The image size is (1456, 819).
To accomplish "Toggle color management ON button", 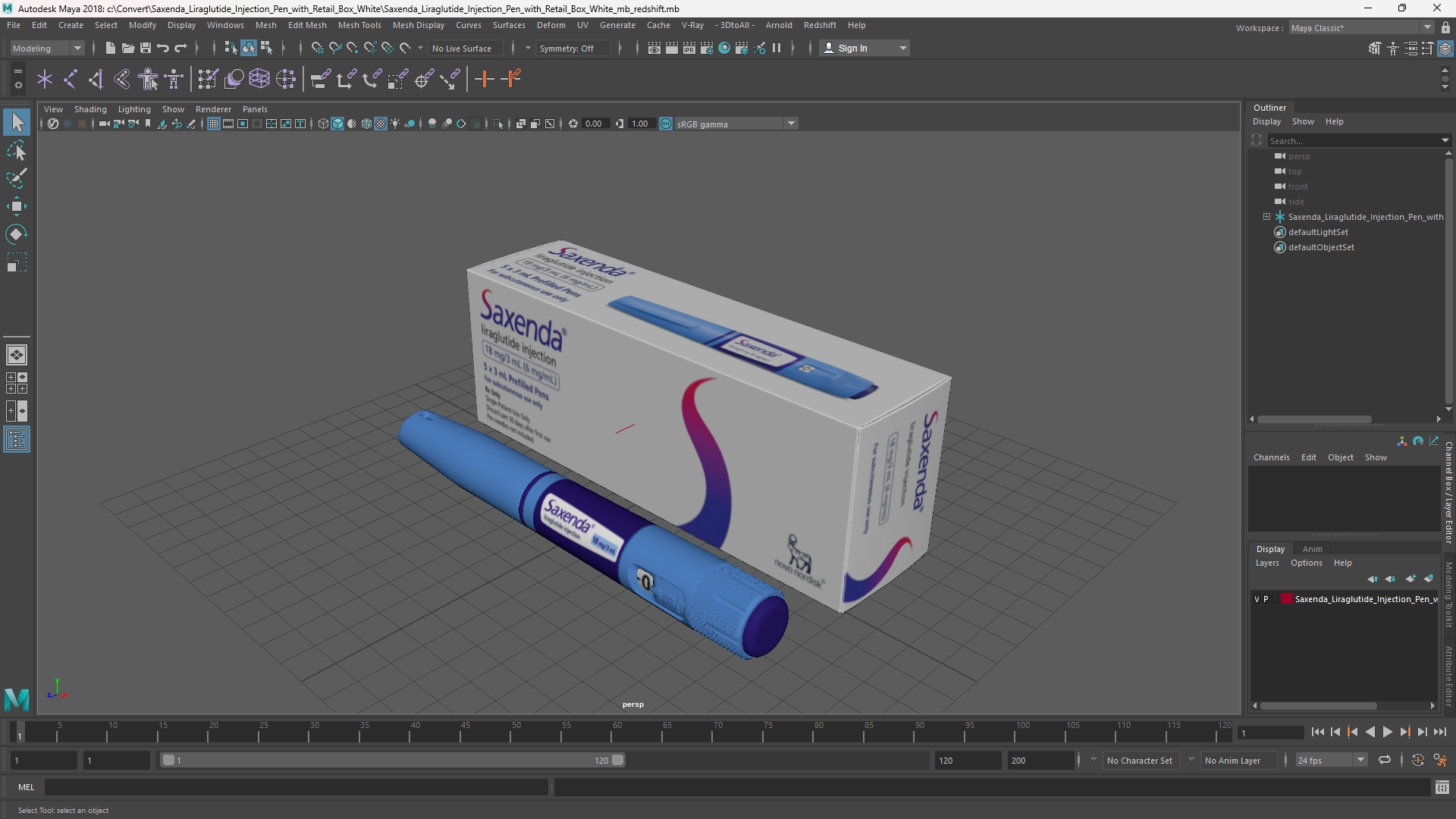I will click(666, 124).
